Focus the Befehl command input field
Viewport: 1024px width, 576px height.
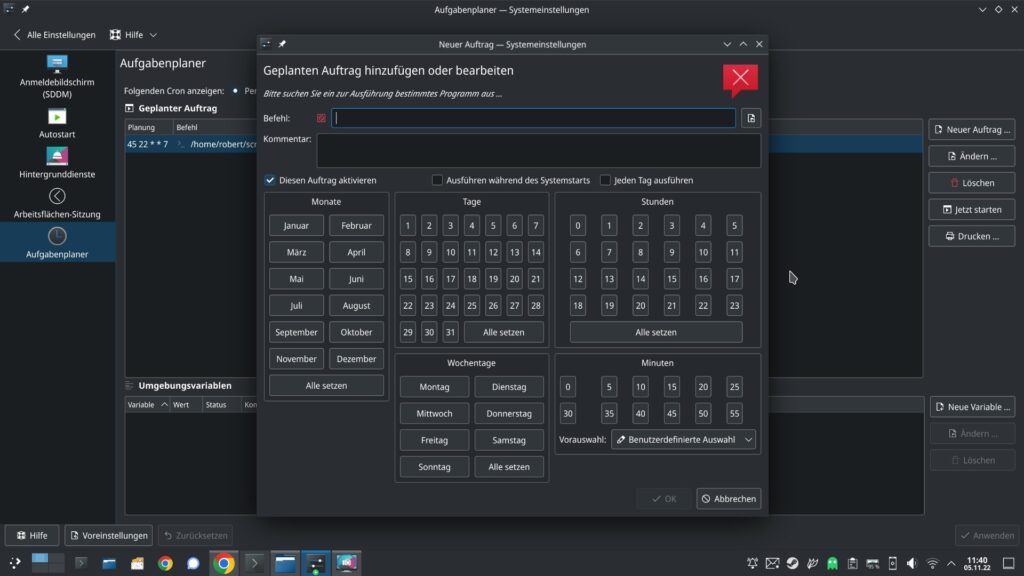pos(533,118)
